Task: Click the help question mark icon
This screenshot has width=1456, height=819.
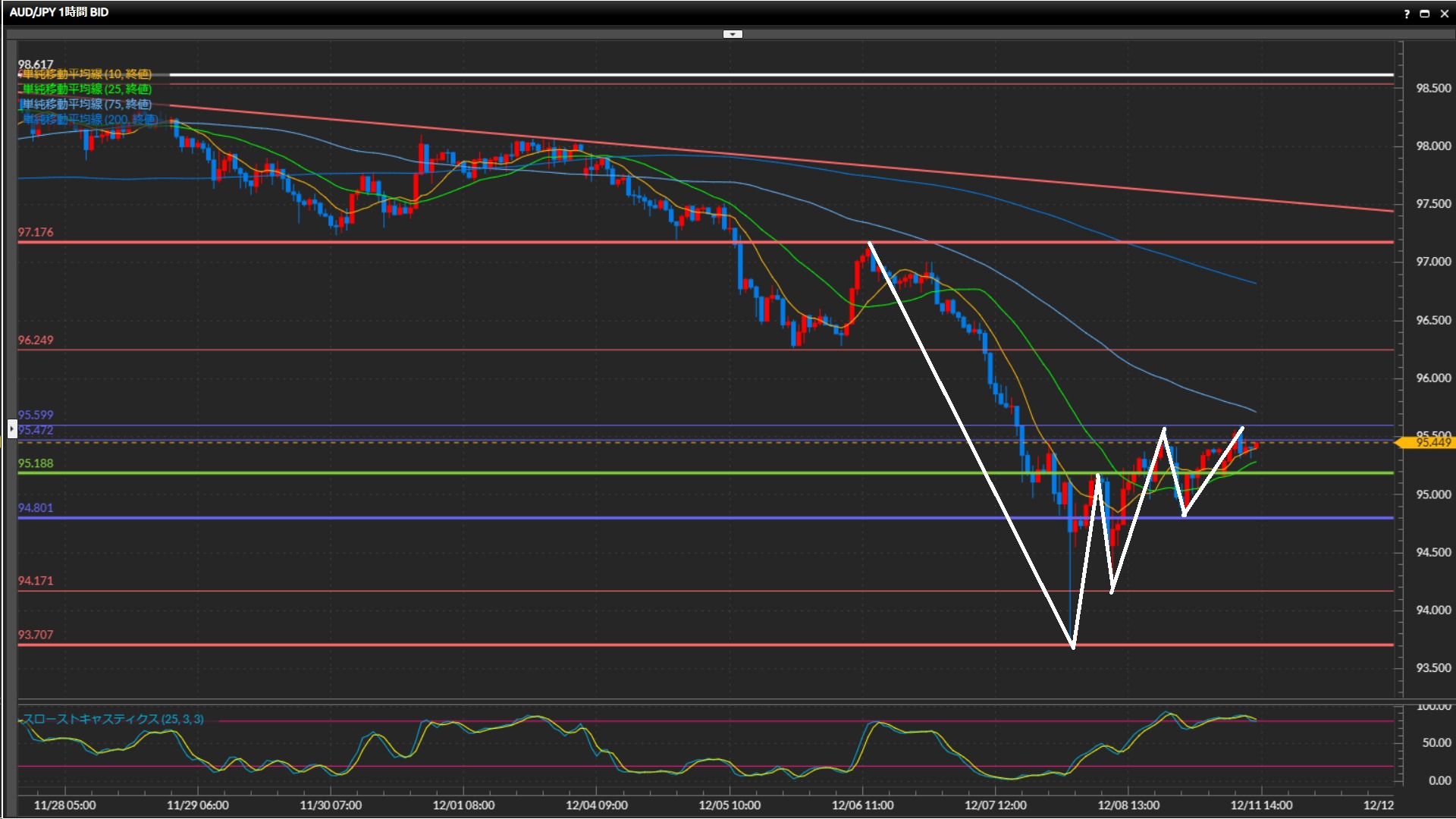Action: 1407,14
